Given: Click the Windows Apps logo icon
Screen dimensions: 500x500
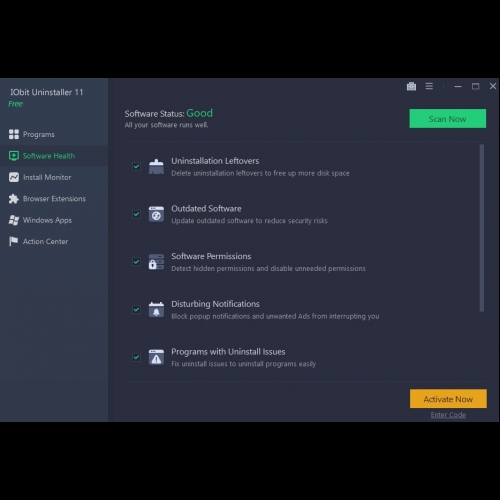Looking at the screenshot, I should point(14,220).
